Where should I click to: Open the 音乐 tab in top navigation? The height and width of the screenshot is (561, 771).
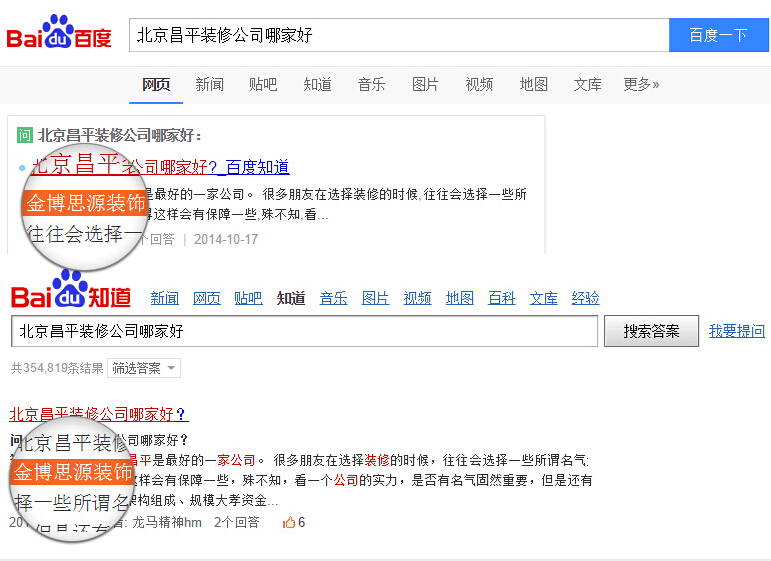pyautogui.click(x=371, y=85)
